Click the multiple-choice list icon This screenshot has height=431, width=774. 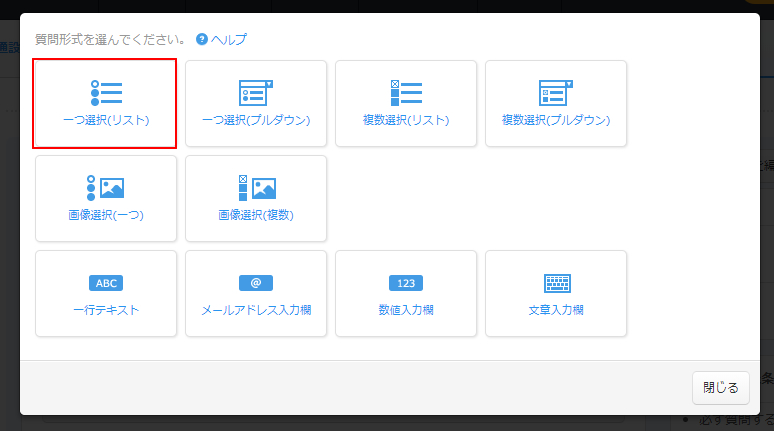[406, 93]
